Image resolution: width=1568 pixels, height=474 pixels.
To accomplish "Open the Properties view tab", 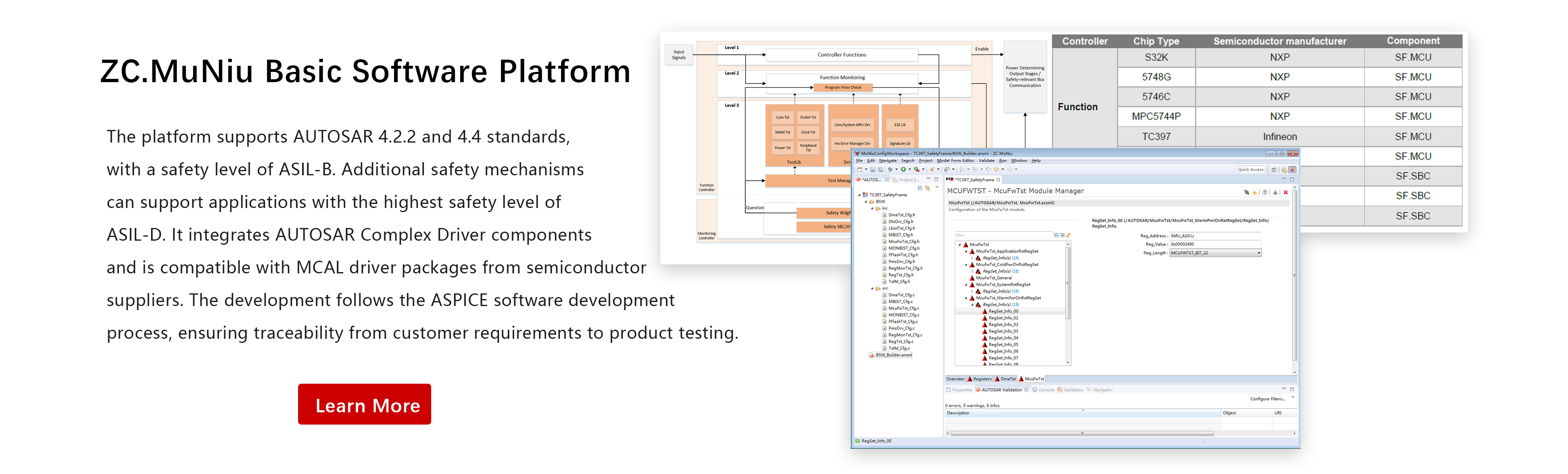I will [959, 390].
